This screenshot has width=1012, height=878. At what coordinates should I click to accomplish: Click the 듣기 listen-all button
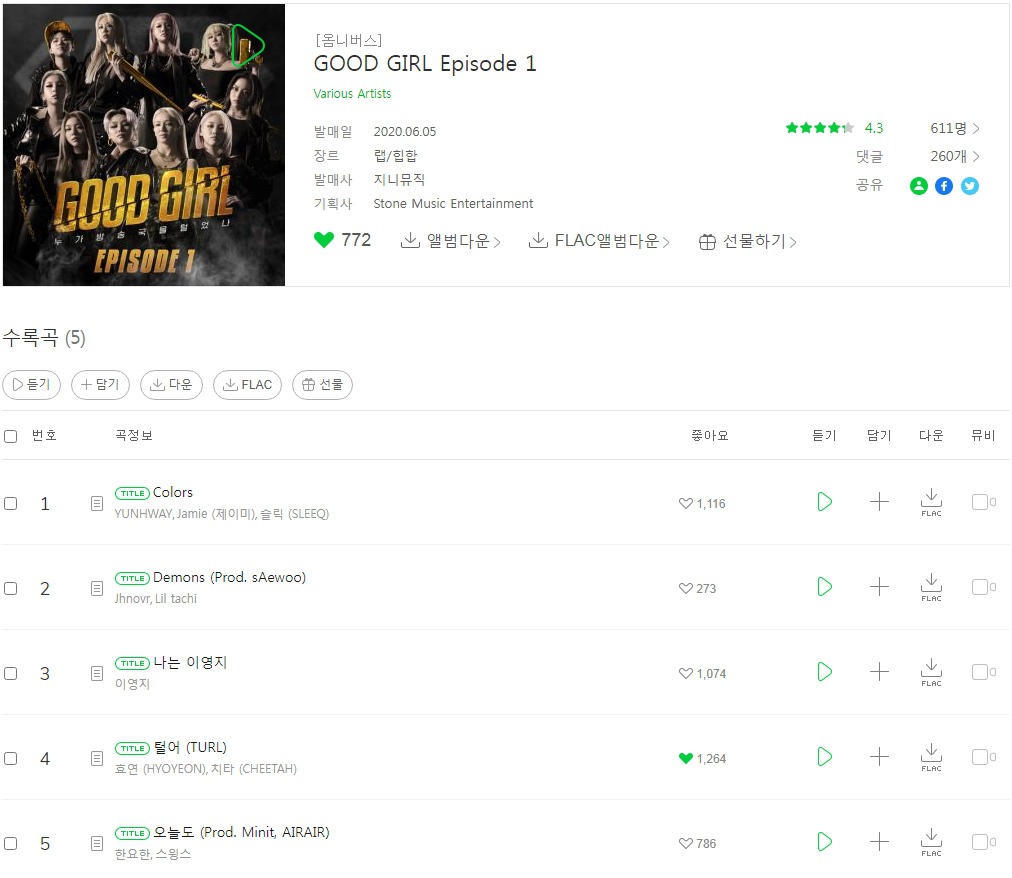point(32,385)
